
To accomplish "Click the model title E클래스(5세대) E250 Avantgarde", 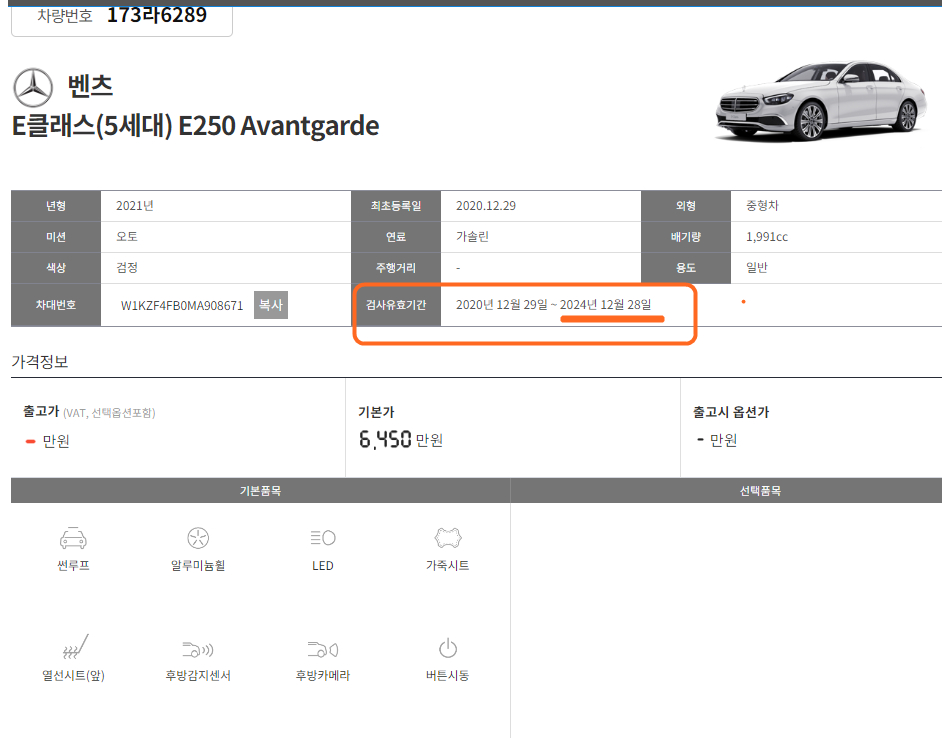I will click(x=195, y=126).
